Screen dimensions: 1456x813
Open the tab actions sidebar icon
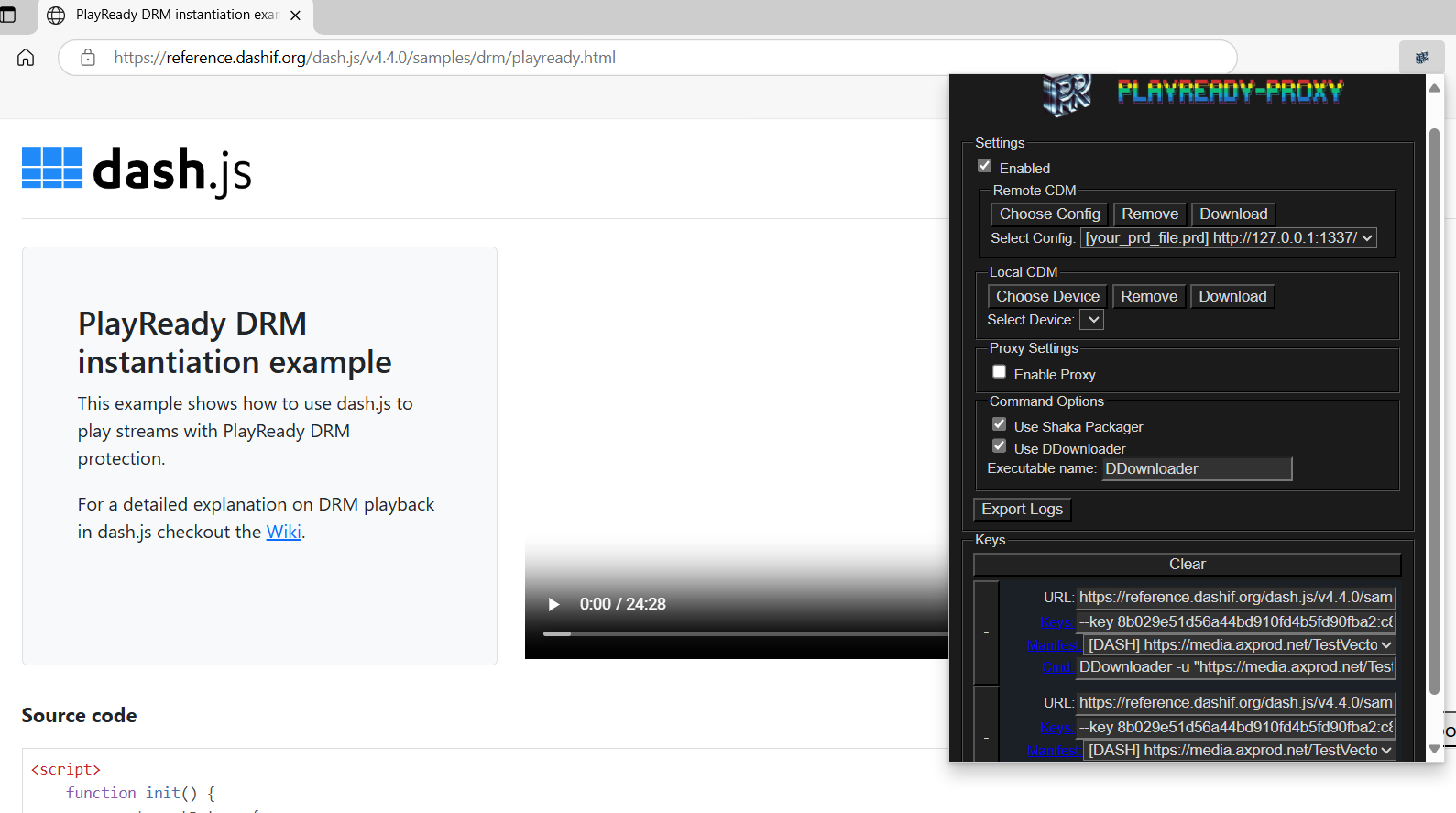tap(7, 15)
